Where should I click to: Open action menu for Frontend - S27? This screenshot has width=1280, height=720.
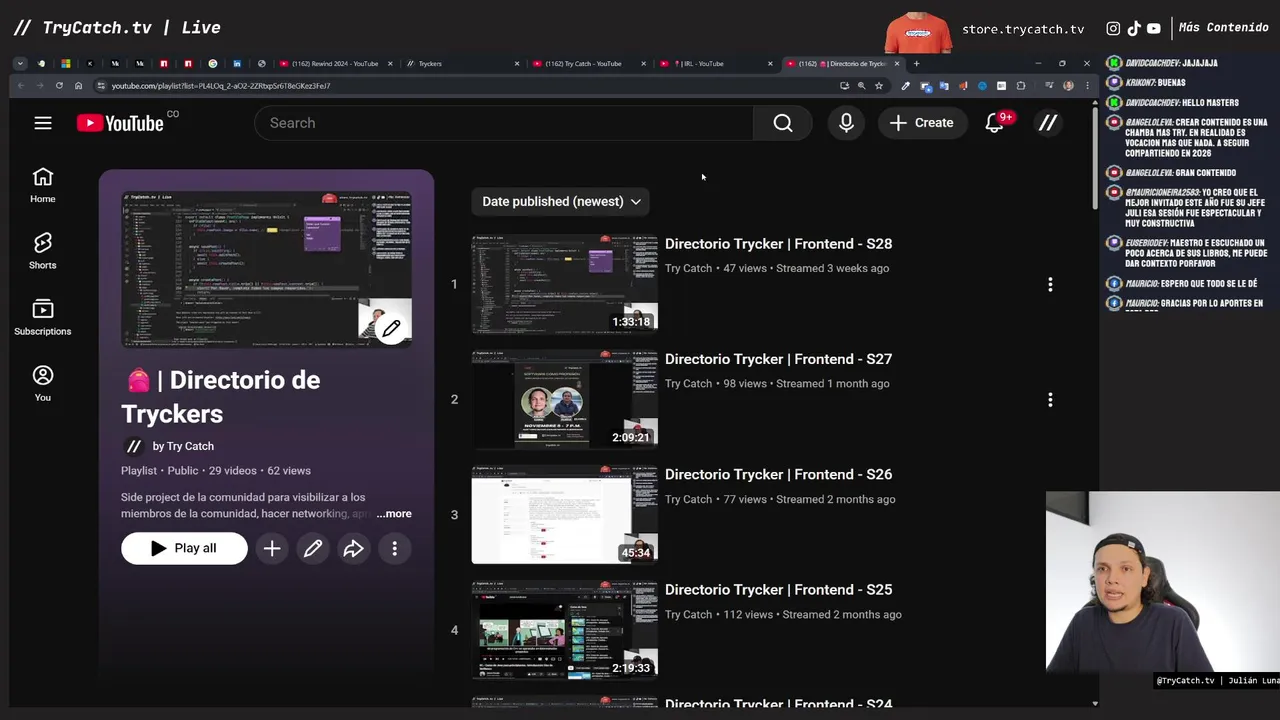[1050, 399]
